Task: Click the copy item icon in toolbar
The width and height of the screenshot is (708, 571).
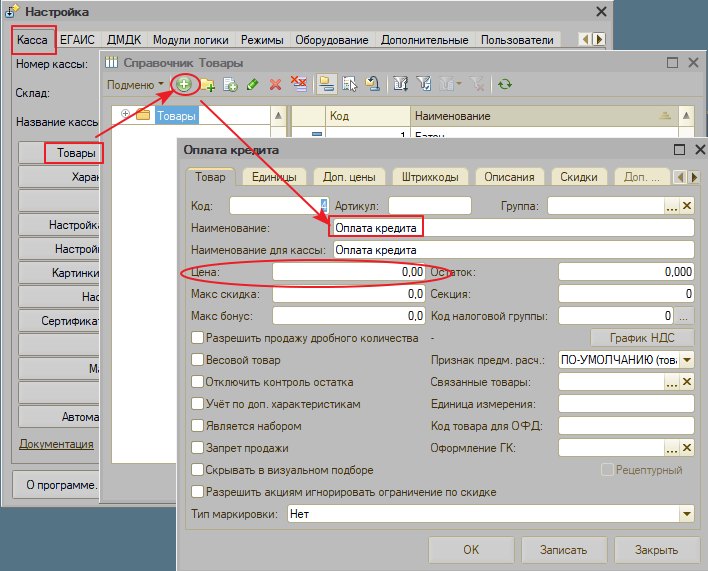Action: click(x=230, y=84)
